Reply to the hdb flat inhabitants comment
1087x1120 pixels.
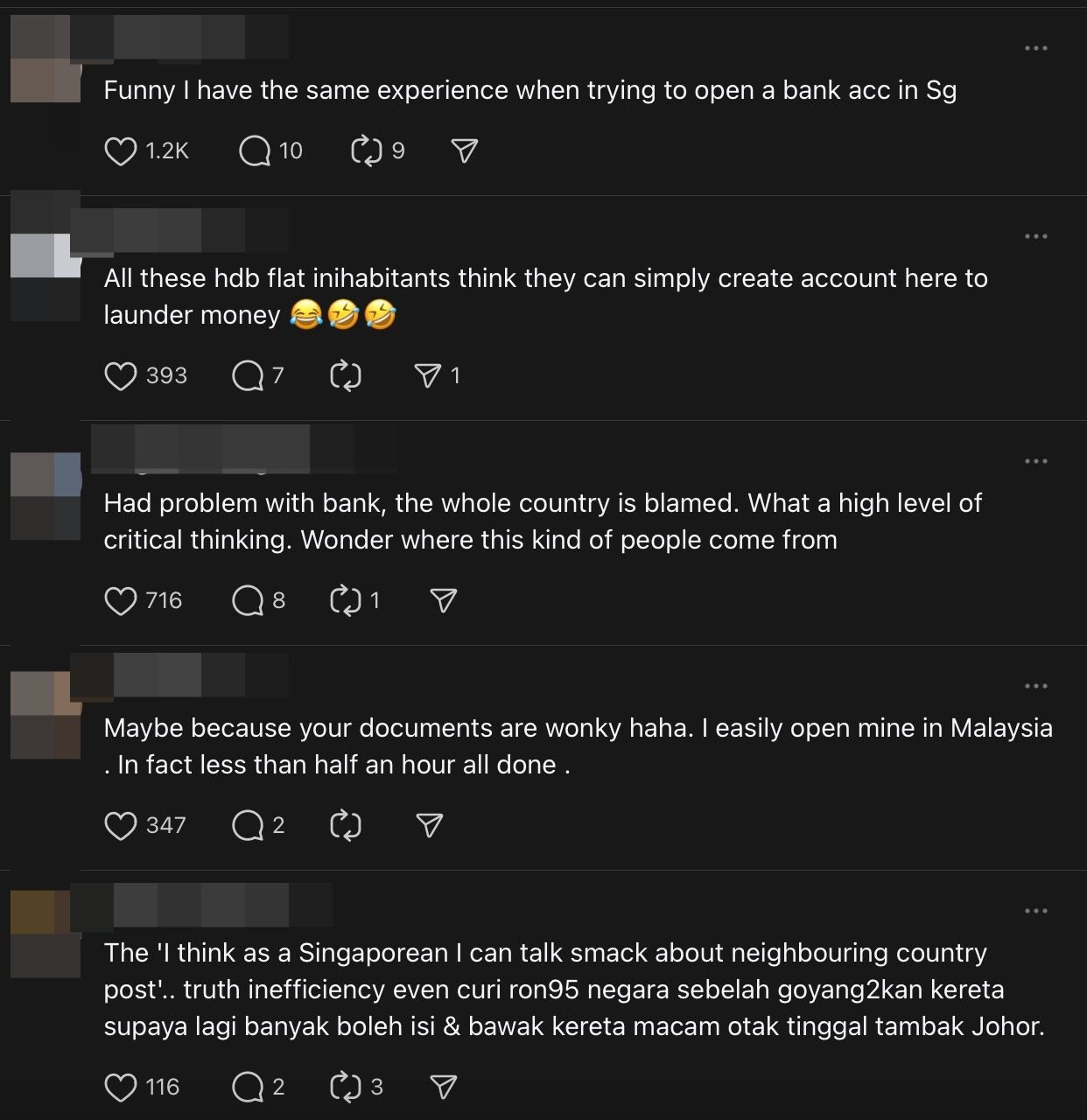248,376
